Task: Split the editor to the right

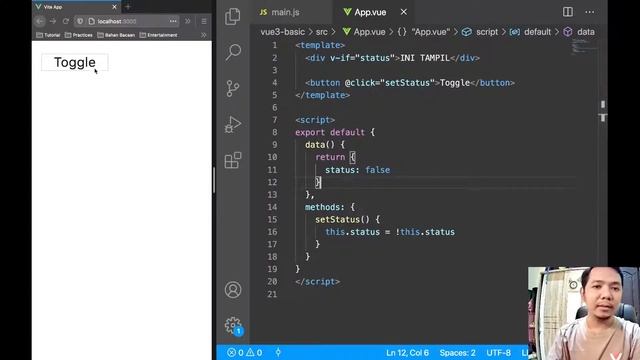Action: click(567, 12)
